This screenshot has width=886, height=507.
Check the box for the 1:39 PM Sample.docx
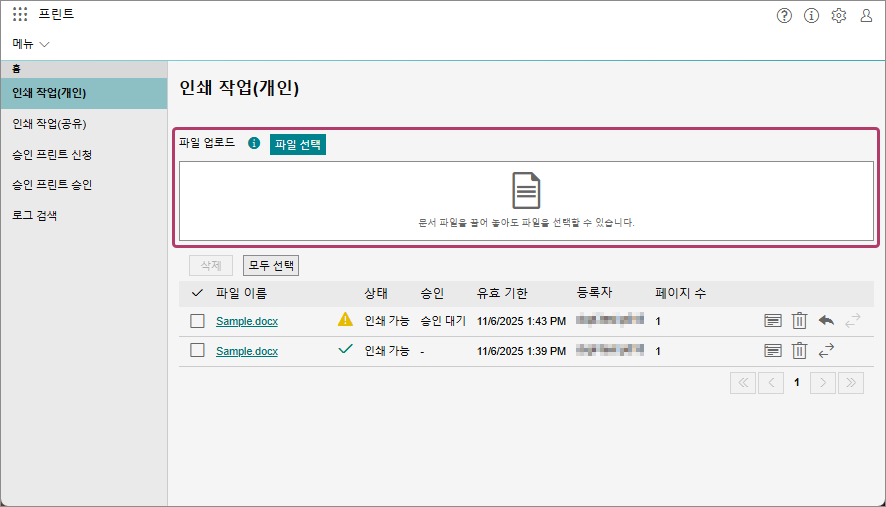pyautogui.click(x=197, y=351)
